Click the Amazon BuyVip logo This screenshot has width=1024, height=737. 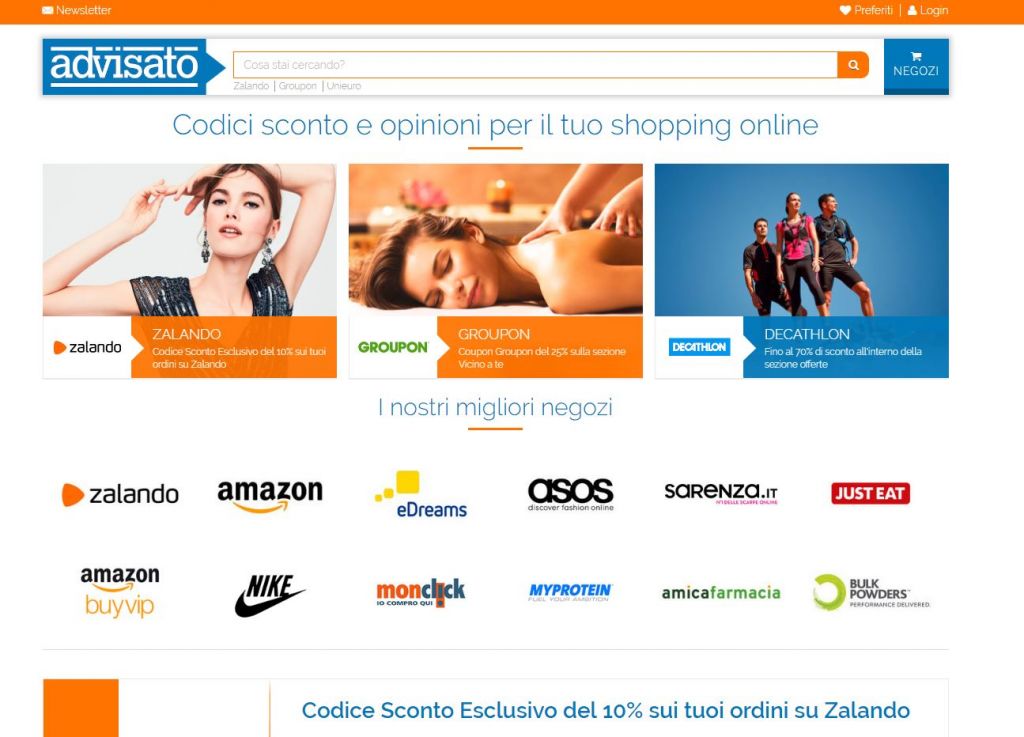coord(120,592)
